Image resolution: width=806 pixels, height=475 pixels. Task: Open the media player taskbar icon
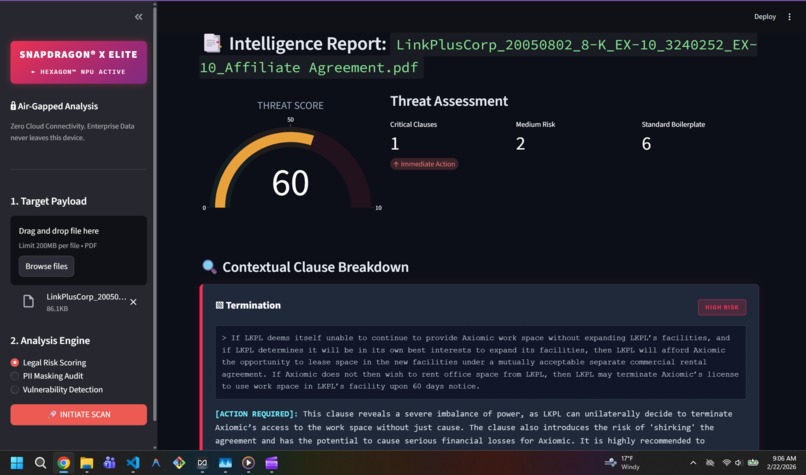248,463
